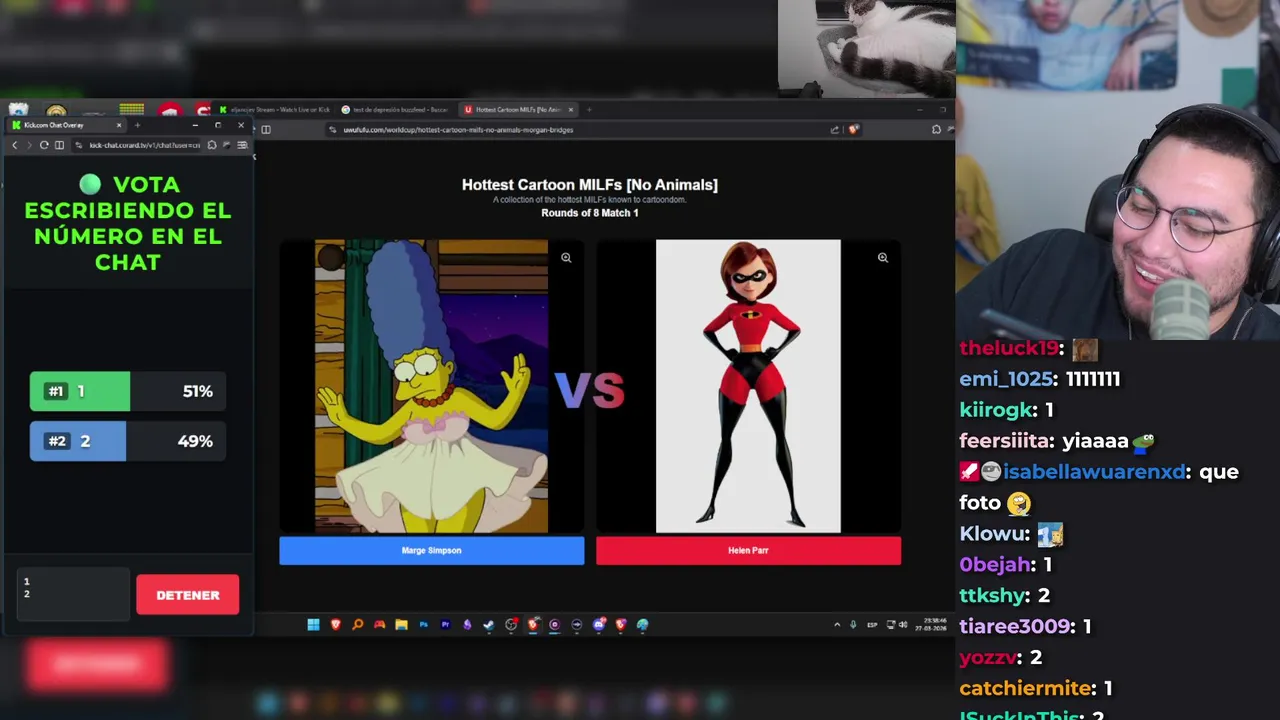Open Photoshop from taskbar
Image resolution: width=1280 pixels, height=720 pixels.
pos(423,624)
